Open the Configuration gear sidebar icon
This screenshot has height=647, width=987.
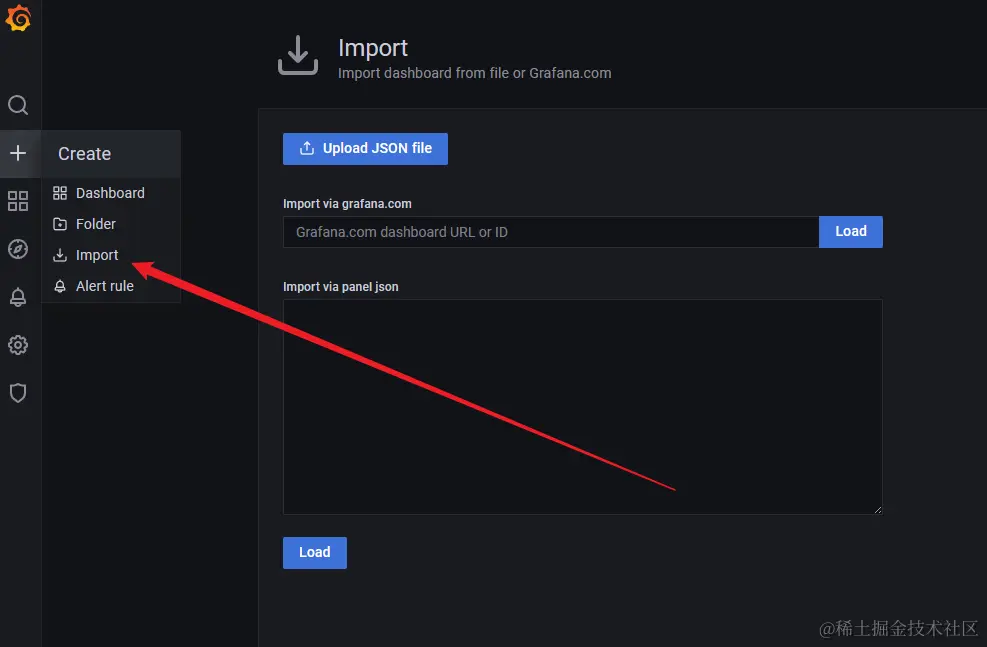click(18, 345)
